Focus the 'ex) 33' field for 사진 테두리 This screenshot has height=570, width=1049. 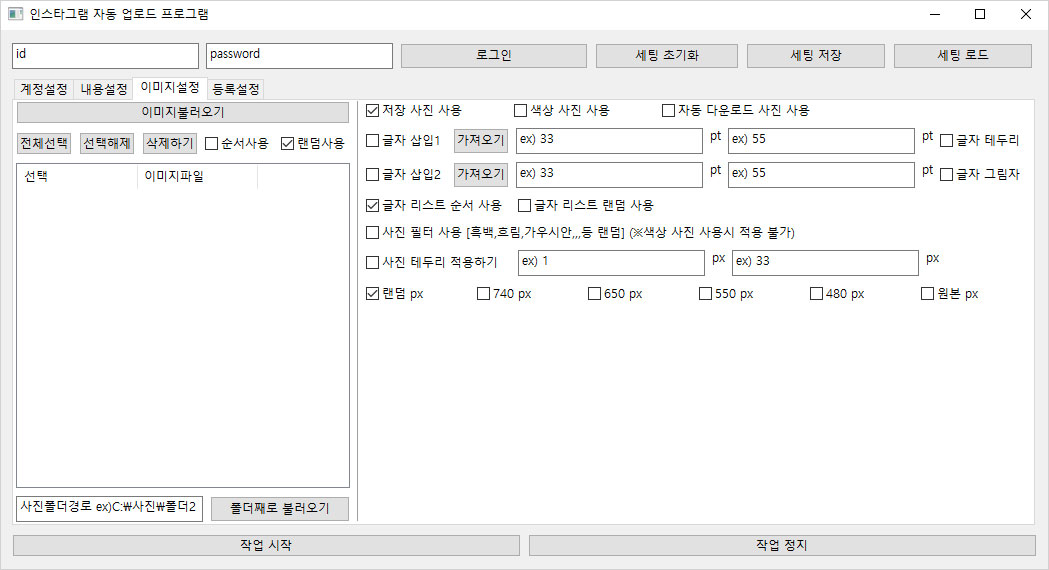click(826, 263)
